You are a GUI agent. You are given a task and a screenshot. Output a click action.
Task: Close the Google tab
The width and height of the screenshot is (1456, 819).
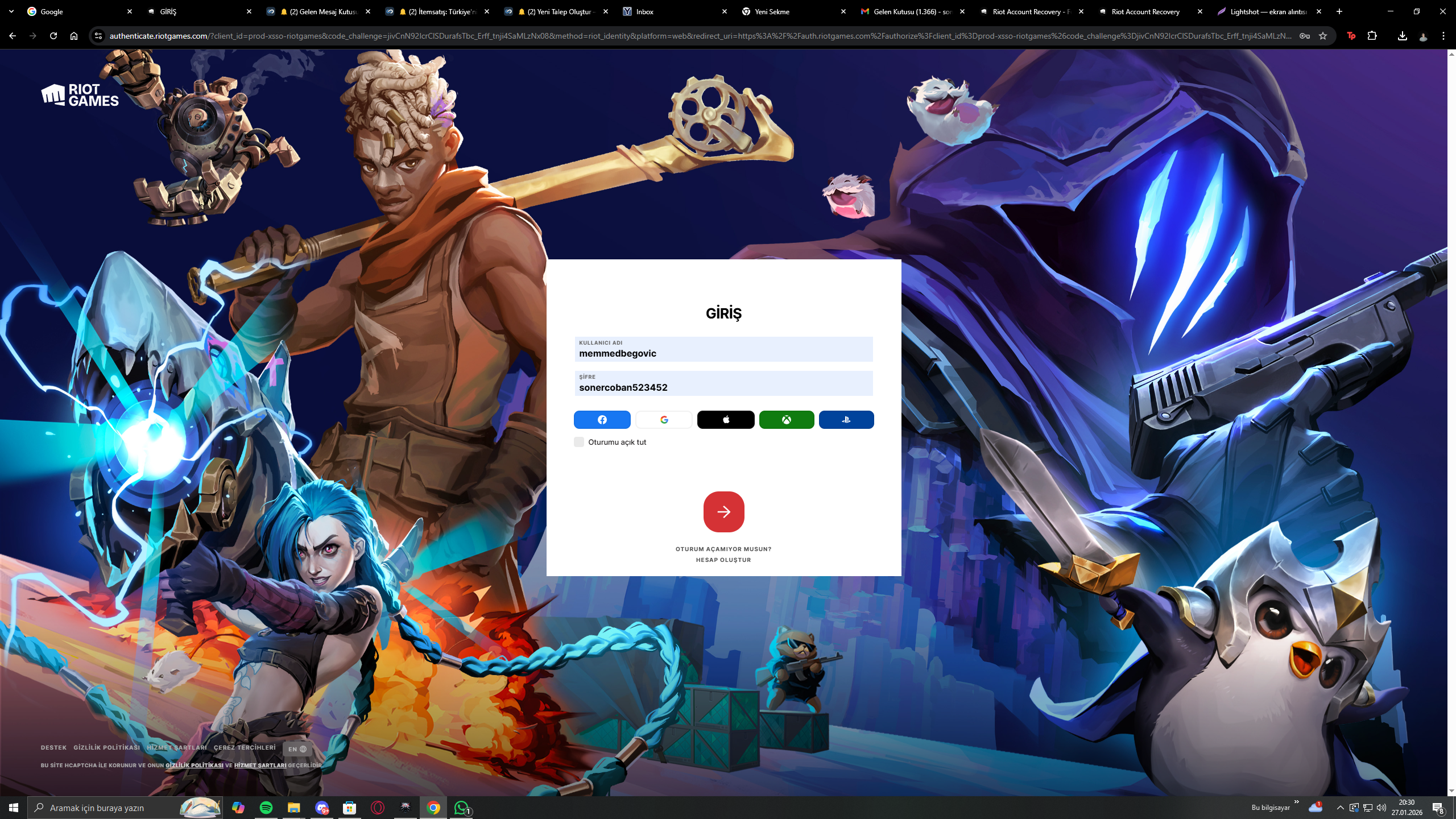[130, 11]
